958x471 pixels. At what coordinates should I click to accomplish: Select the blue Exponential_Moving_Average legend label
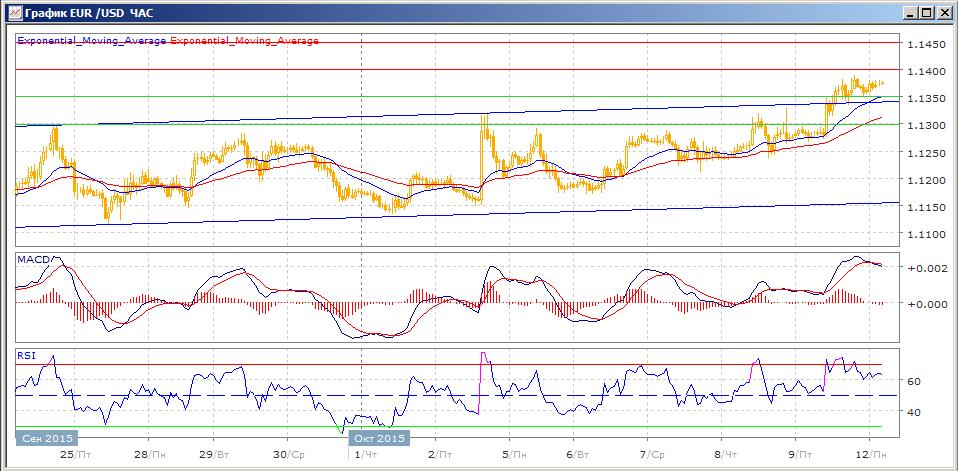pyautogui.click(x=93, y=41)
